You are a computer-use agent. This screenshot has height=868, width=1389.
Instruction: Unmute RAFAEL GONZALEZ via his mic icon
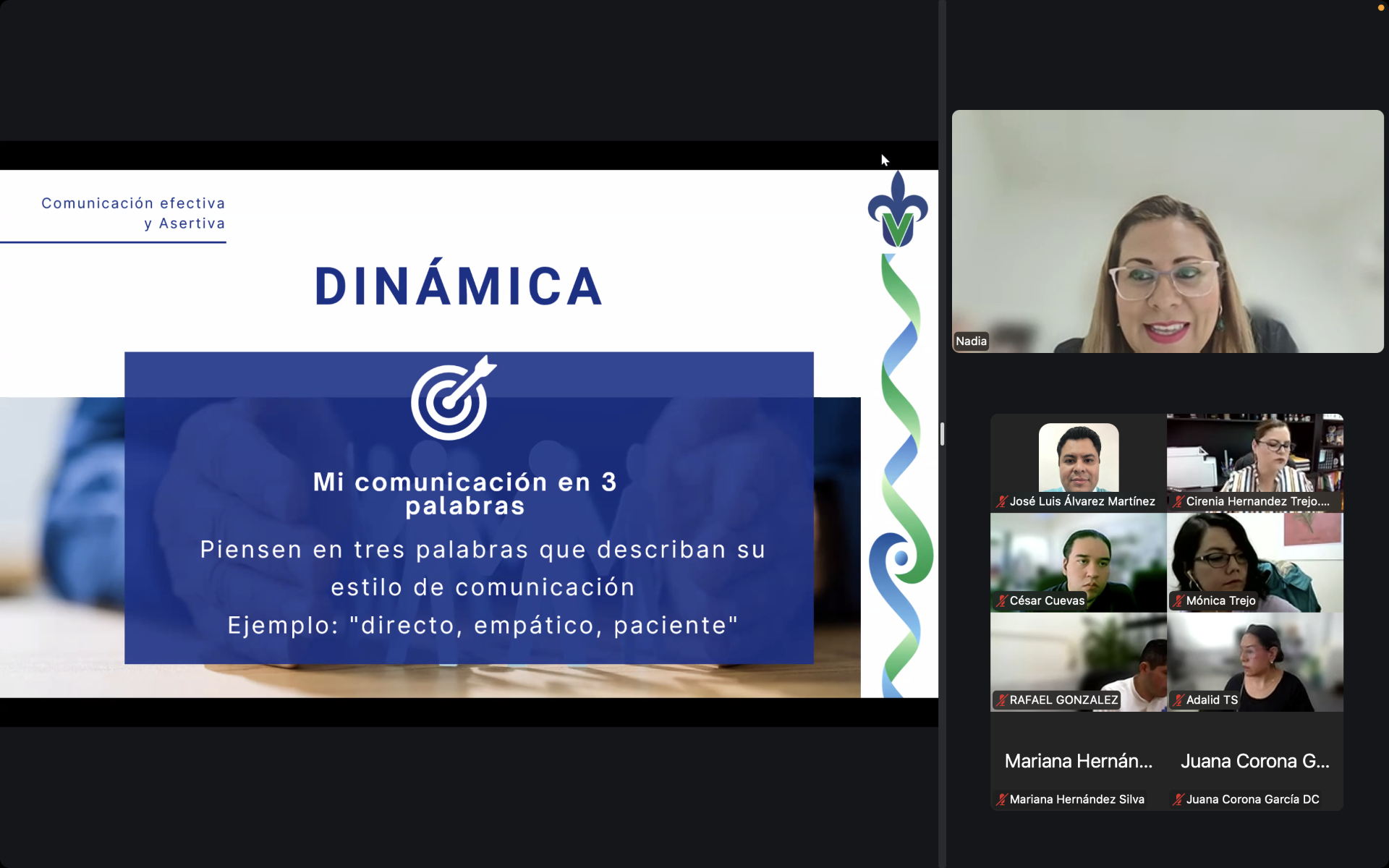click(x=1001, y=700)
